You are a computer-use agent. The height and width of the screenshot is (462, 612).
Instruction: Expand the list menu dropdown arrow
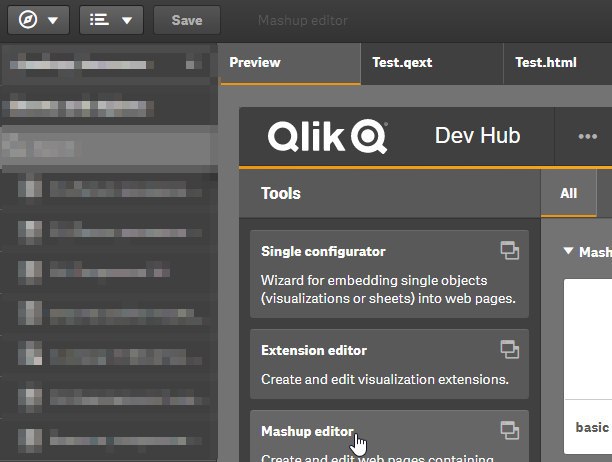tap(126, 20)
